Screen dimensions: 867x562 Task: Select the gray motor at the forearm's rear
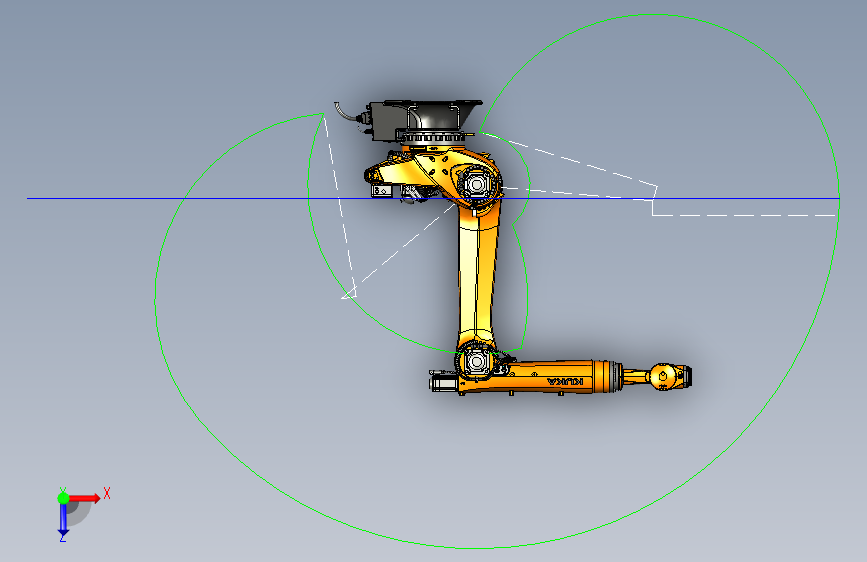click(x=443, y=381)
